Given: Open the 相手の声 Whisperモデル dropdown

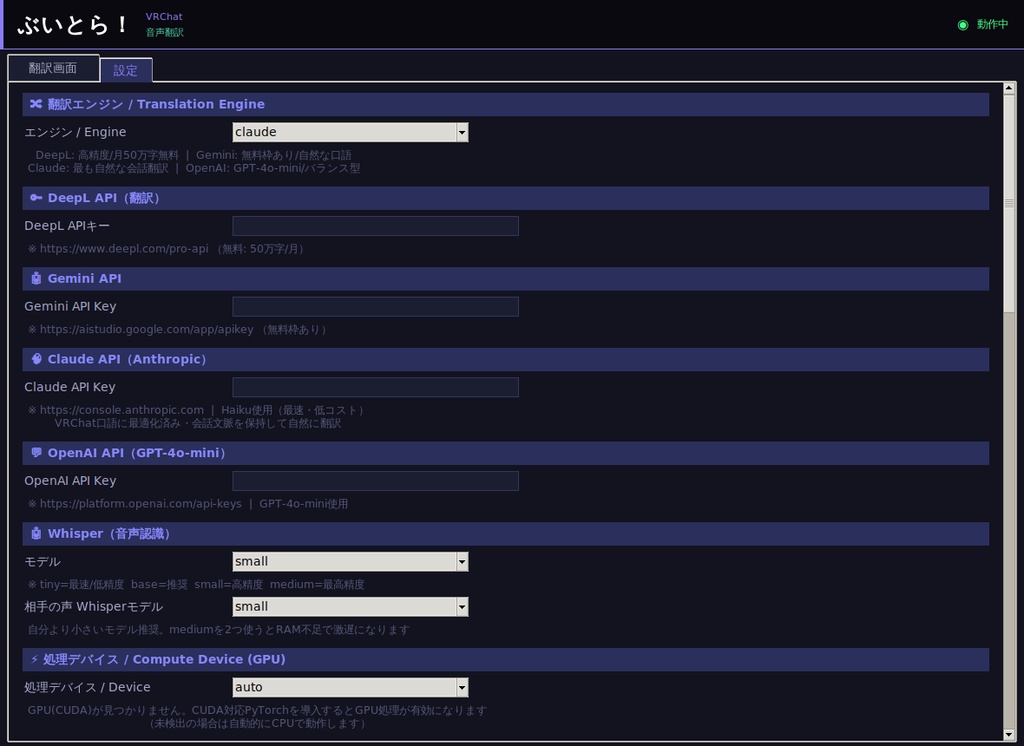Looking at the screenshot, I should coord(350,606).
